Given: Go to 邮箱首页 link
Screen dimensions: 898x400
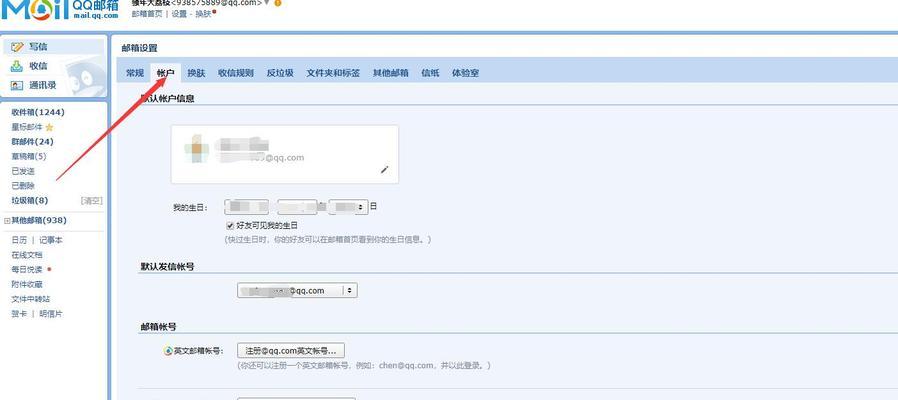Looking at the screenshot, I should [x=147, y=14].
